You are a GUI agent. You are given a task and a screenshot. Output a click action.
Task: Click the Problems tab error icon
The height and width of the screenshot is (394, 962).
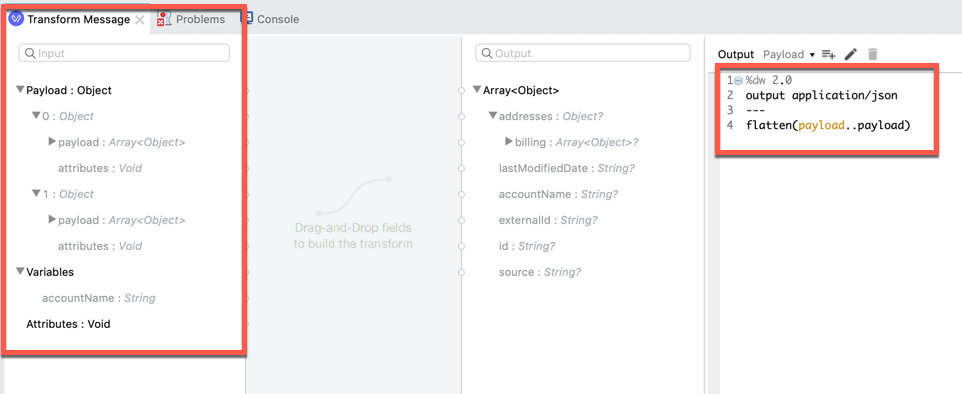(x=164, y=18)
